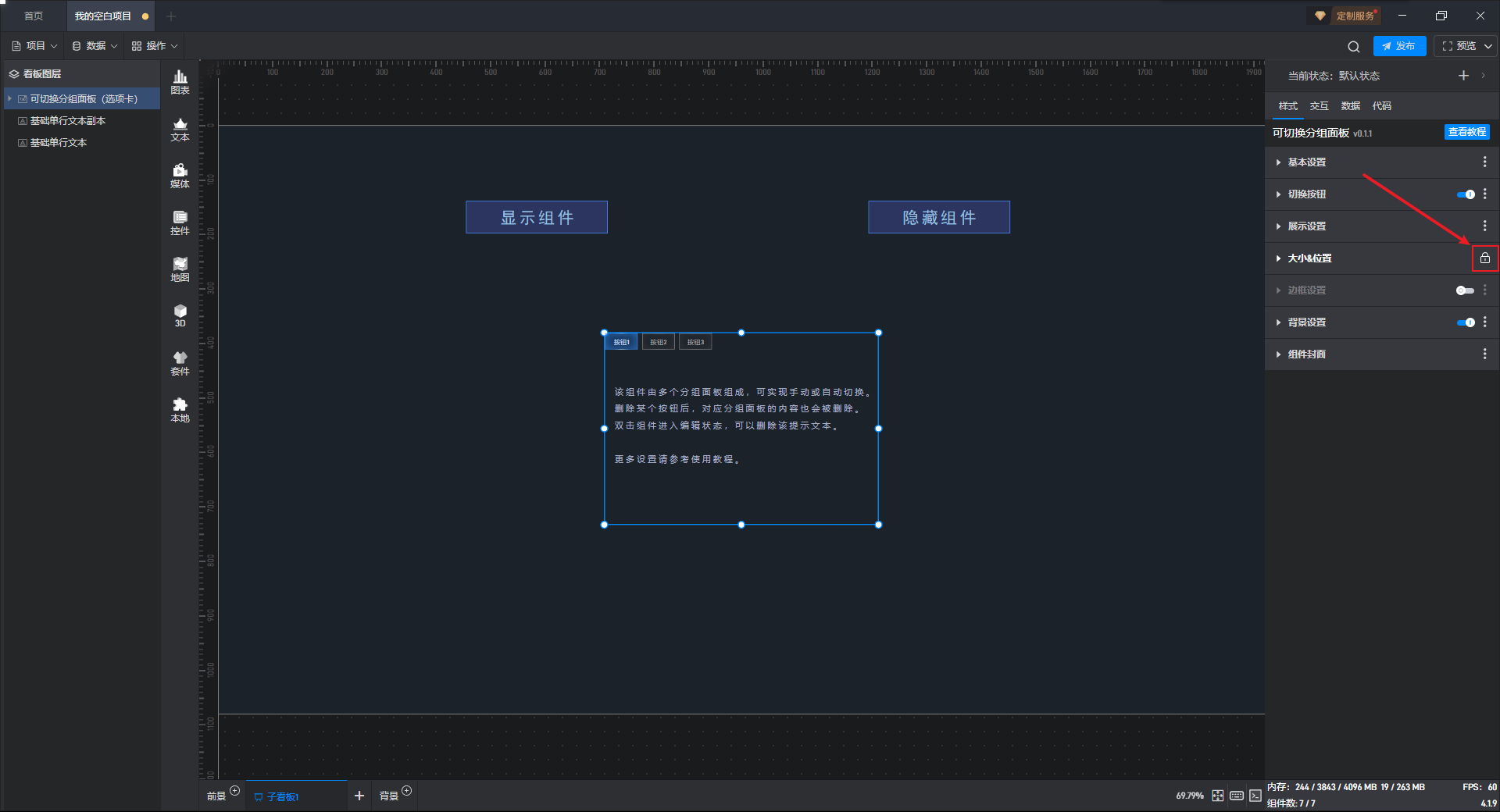The image size is (1500, 812).
Task: Select the 基础单行文本 layer
Action: (82, 143)
